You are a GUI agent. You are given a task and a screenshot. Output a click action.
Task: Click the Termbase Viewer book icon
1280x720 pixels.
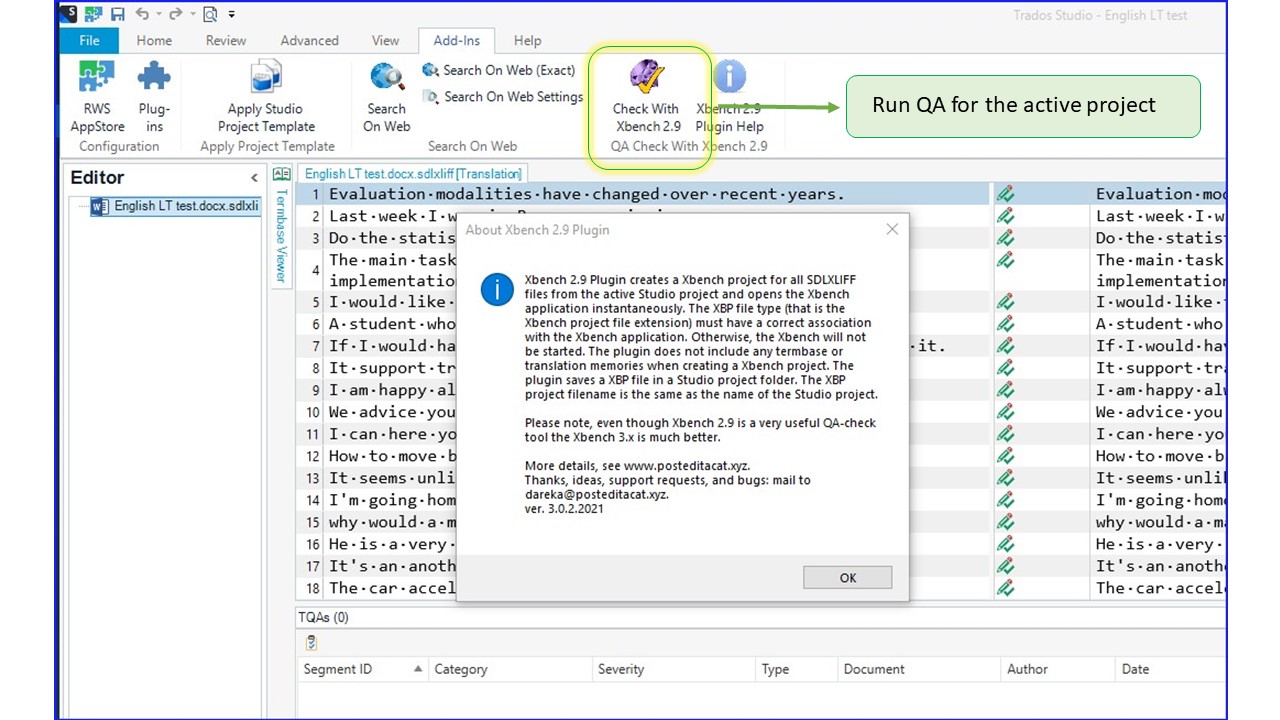point(281,174)
